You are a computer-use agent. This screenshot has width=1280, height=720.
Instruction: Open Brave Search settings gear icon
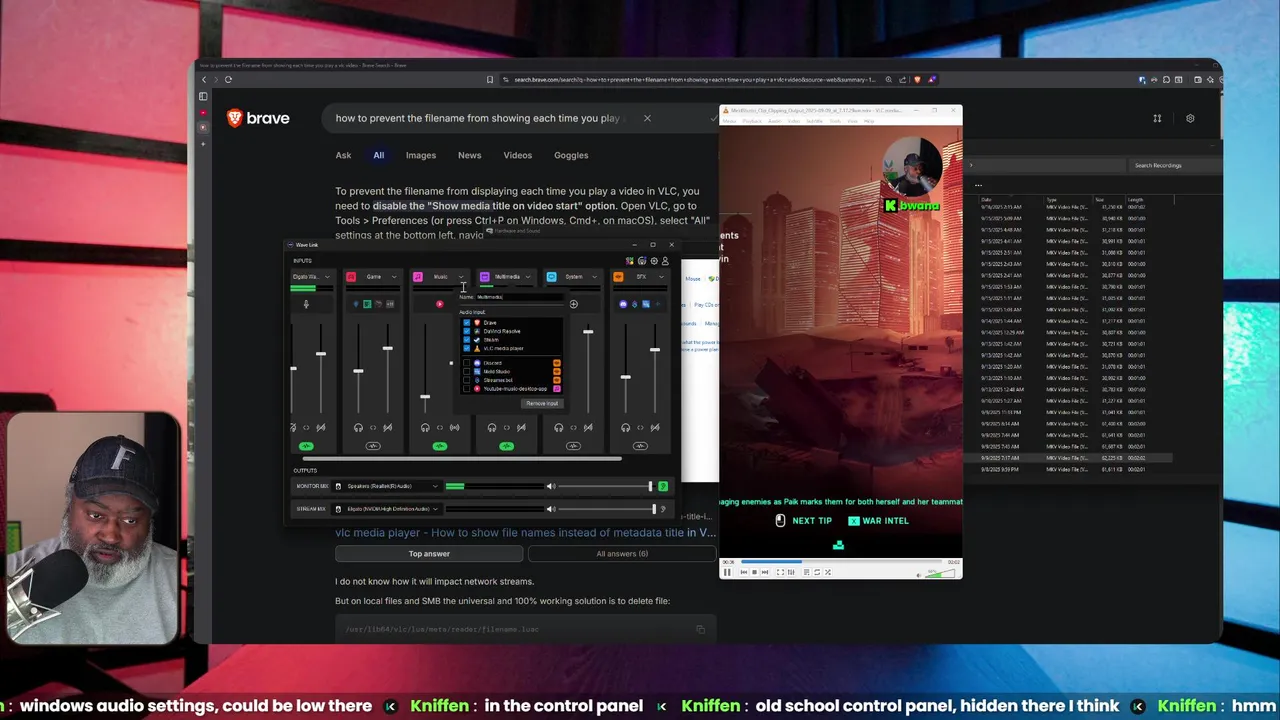point(1190,118)
